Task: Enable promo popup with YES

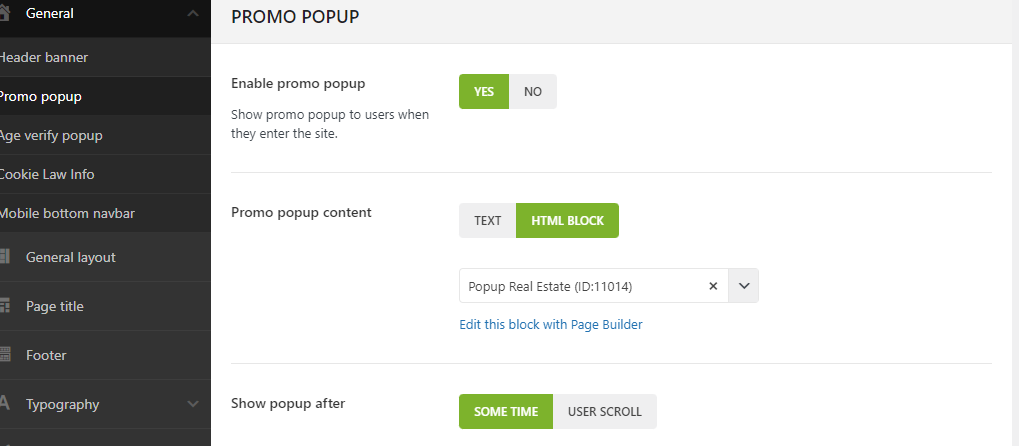Action: coord(484,91)
